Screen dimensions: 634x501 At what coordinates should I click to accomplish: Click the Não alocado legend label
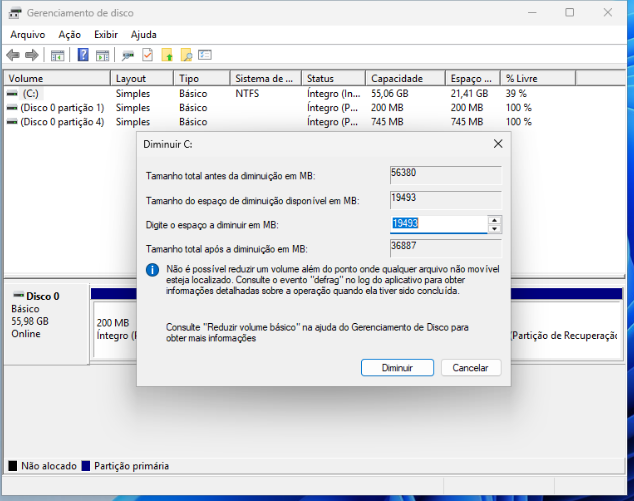click(x=49, y=466)
